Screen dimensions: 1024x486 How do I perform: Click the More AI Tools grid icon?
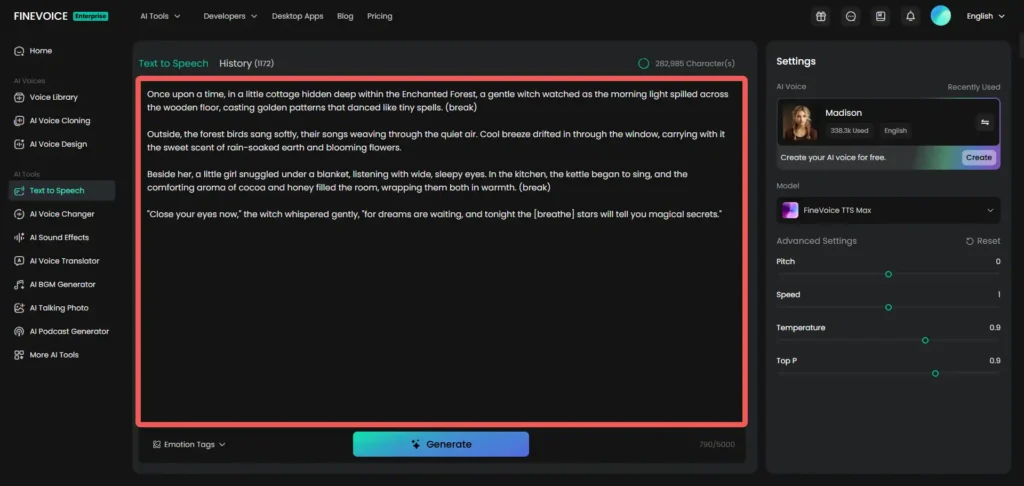(19, 355)
